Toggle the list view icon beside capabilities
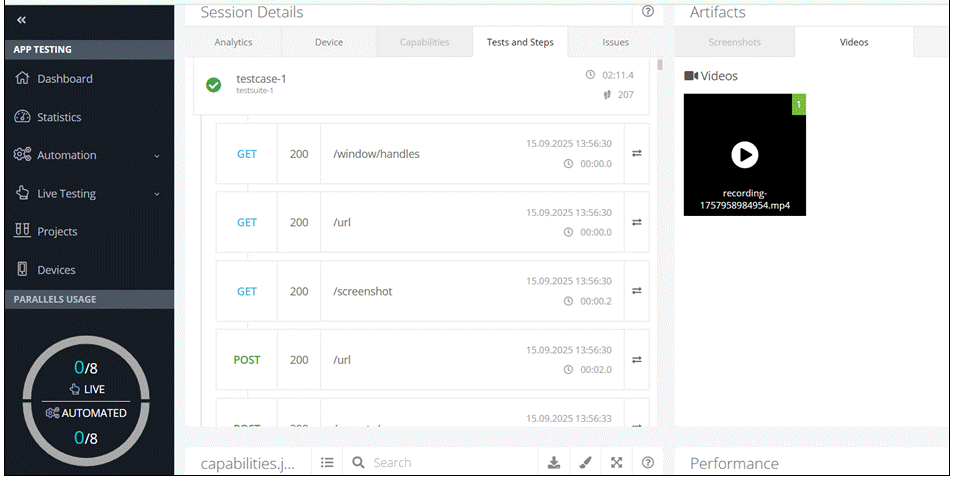This screenshot has height=481, width=955. [x=327, y=463]
